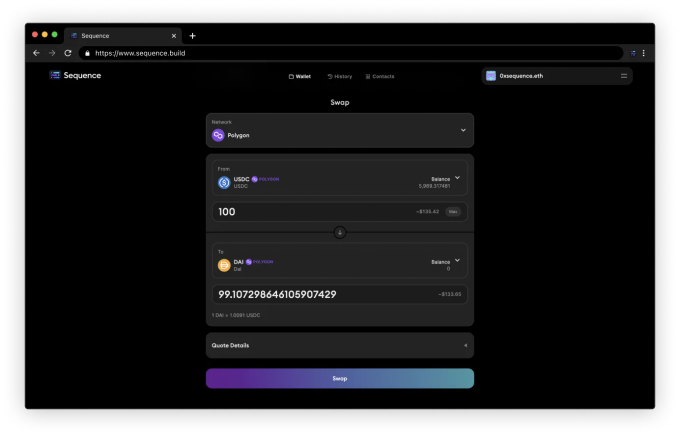Screen dimensions: 680x436
Task: Open a new browser tab
Action: 193,36
